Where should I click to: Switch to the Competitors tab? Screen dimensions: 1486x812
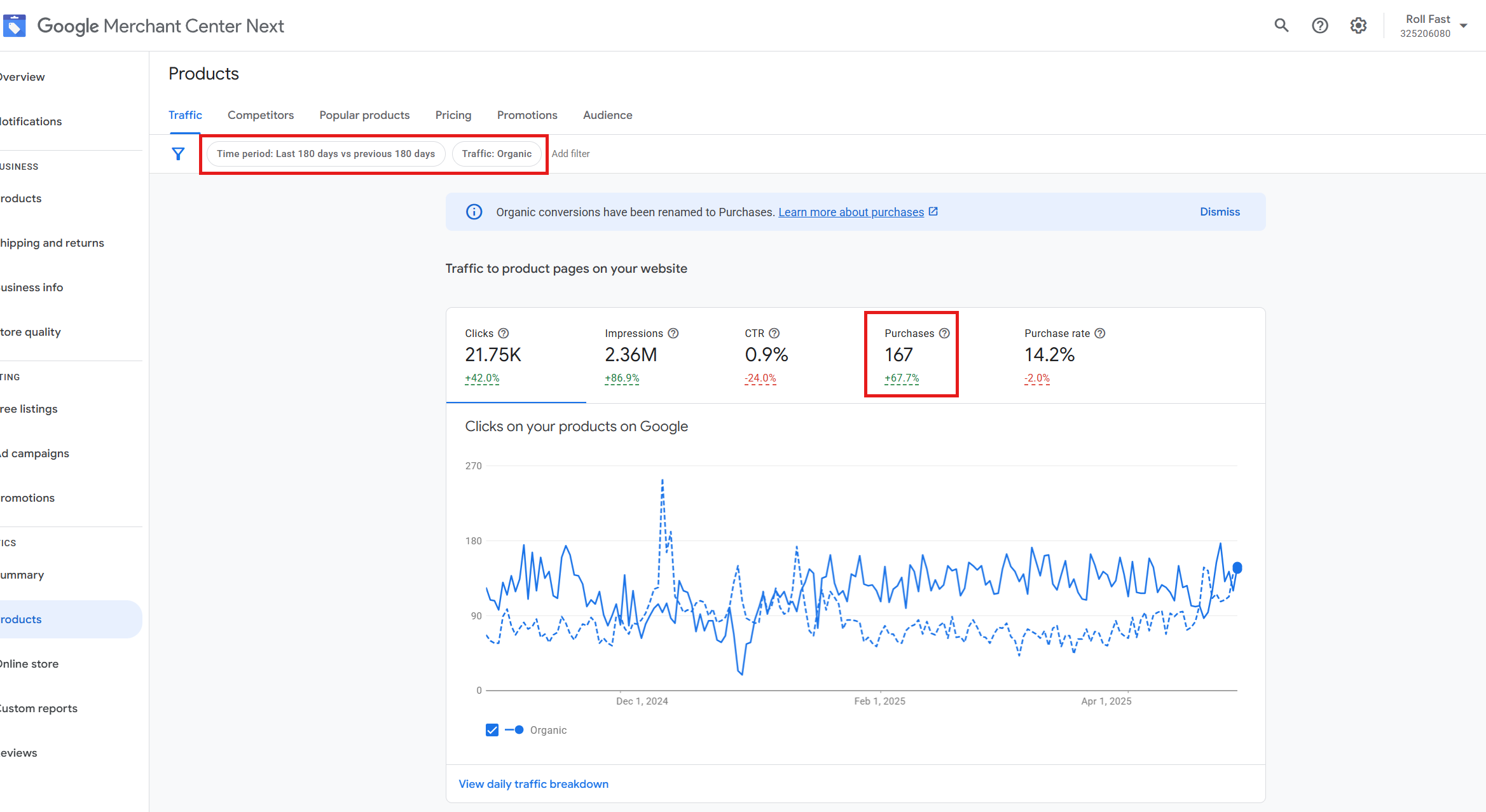click(261, 115)
